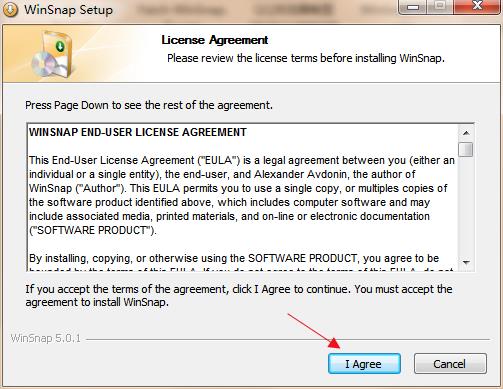Click inside the EULA first paragraph
Image resolution: width=503 pixels, height=389 pixels.
242,195
